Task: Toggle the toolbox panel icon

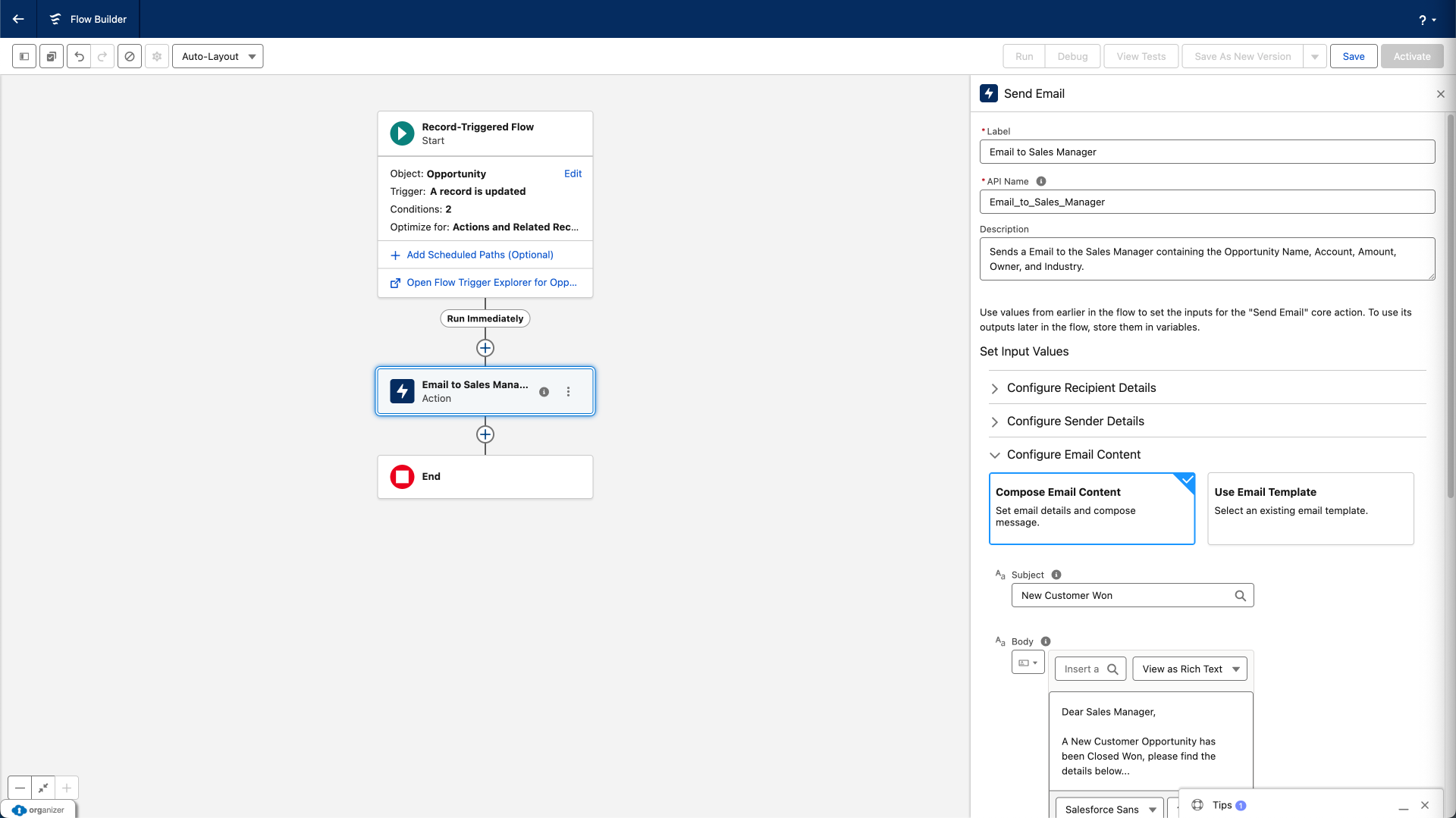Action: pos(24,56)
